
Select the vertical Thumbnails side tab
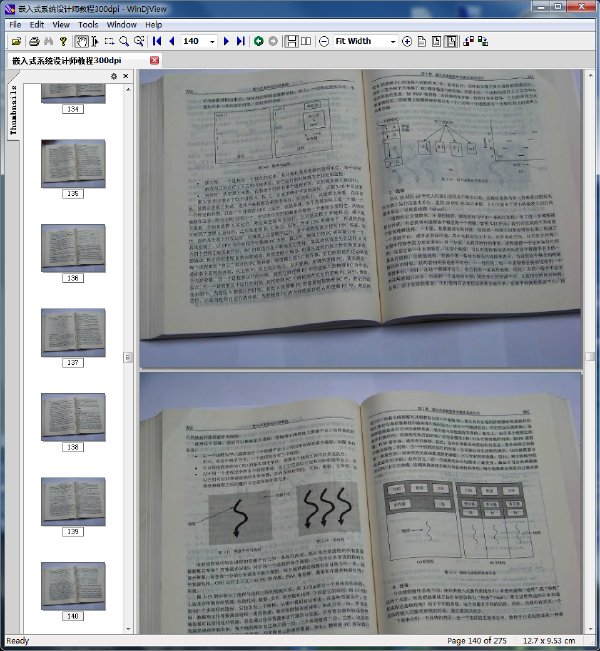(13, 109)
